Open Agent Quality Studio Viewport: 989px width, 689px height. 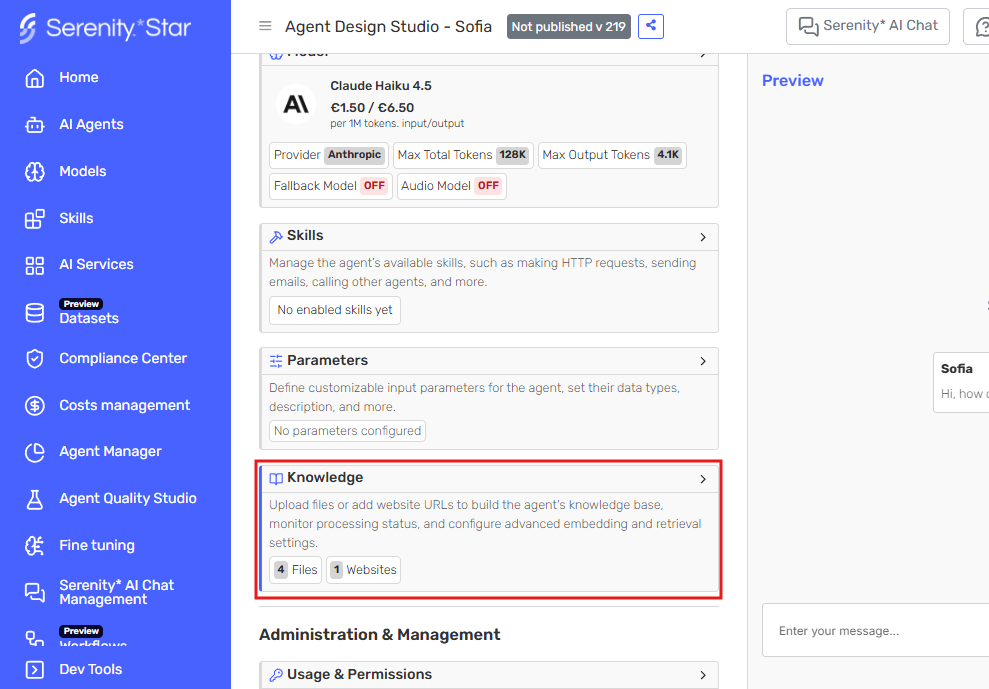tap(128, 498)
